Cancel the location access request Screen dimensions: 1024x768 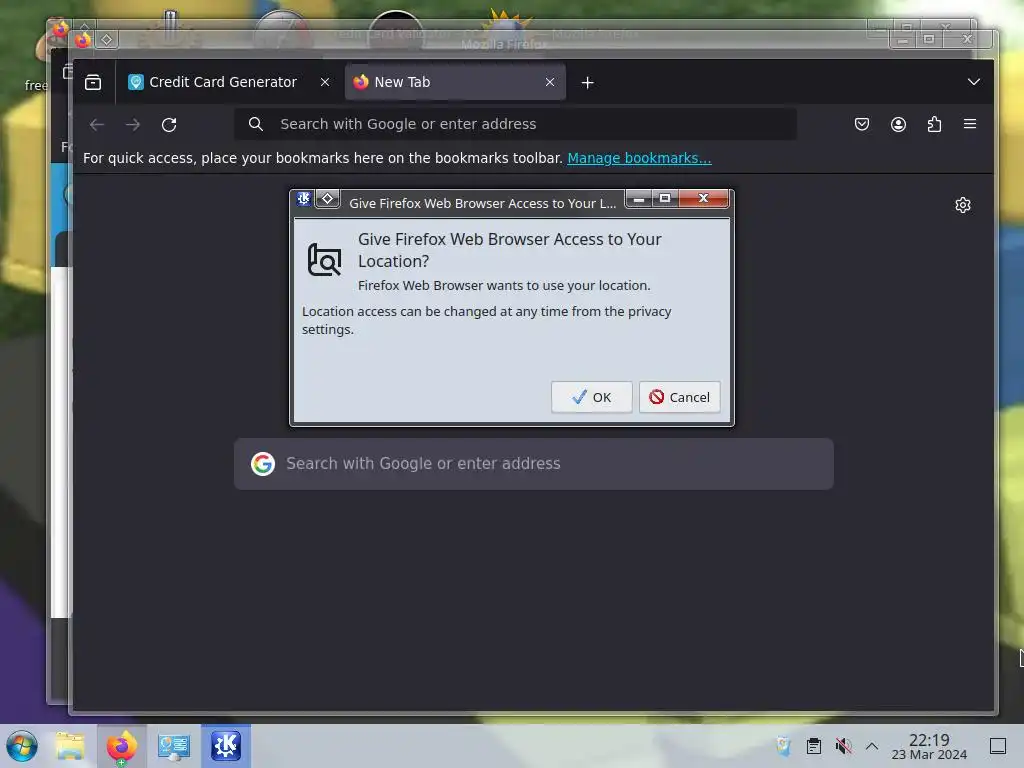tap(680, 397)
